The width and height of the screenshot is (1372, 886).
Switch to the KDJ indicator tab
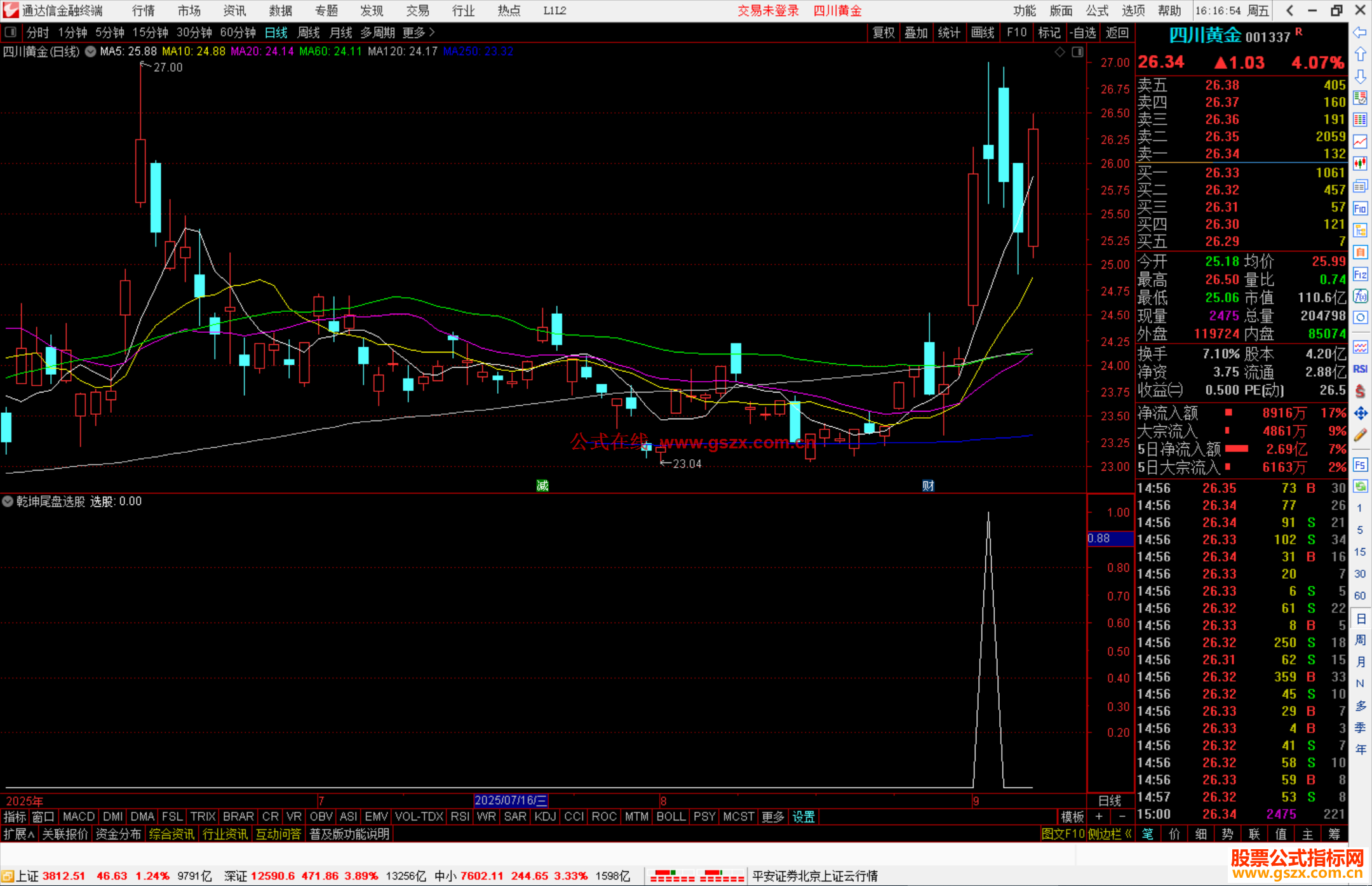pyautogui.click(x=545, y=817)
